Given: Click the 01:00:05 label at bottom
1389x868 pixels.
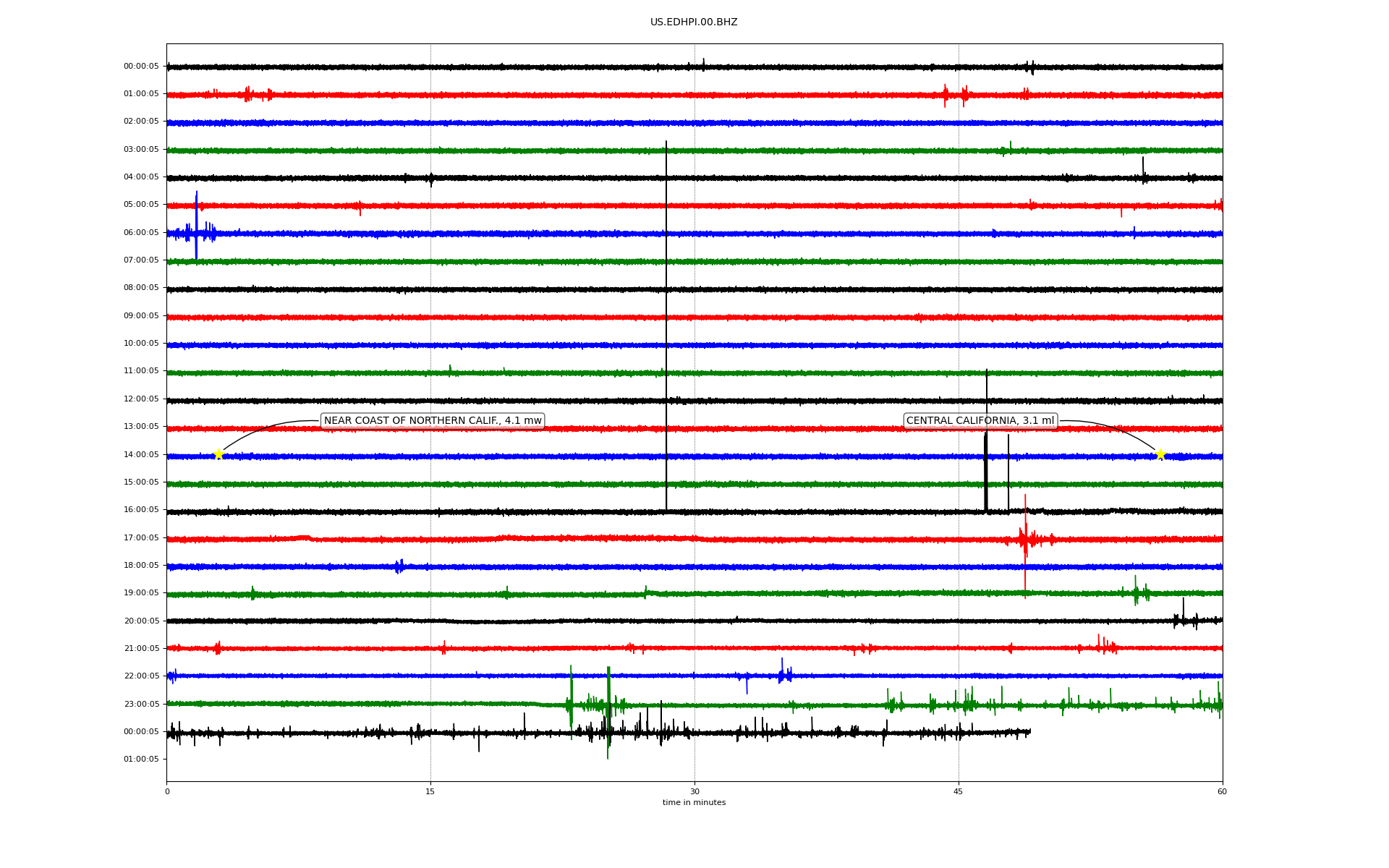Looking at the screenshot, I should pyautogui.click(x=141, y=759).
